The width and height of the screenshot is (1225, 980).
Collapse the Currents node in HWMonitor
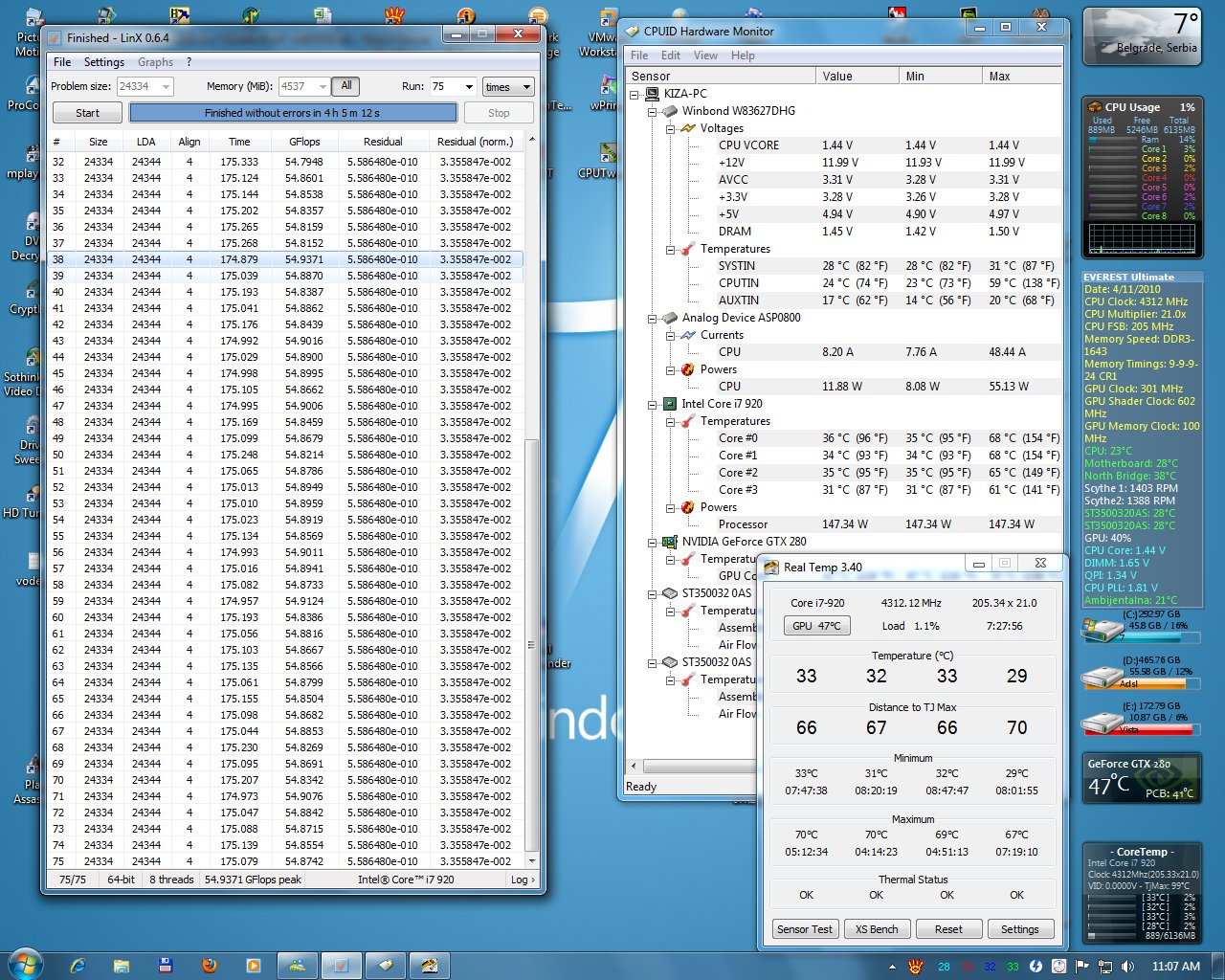tap(671, 335)
